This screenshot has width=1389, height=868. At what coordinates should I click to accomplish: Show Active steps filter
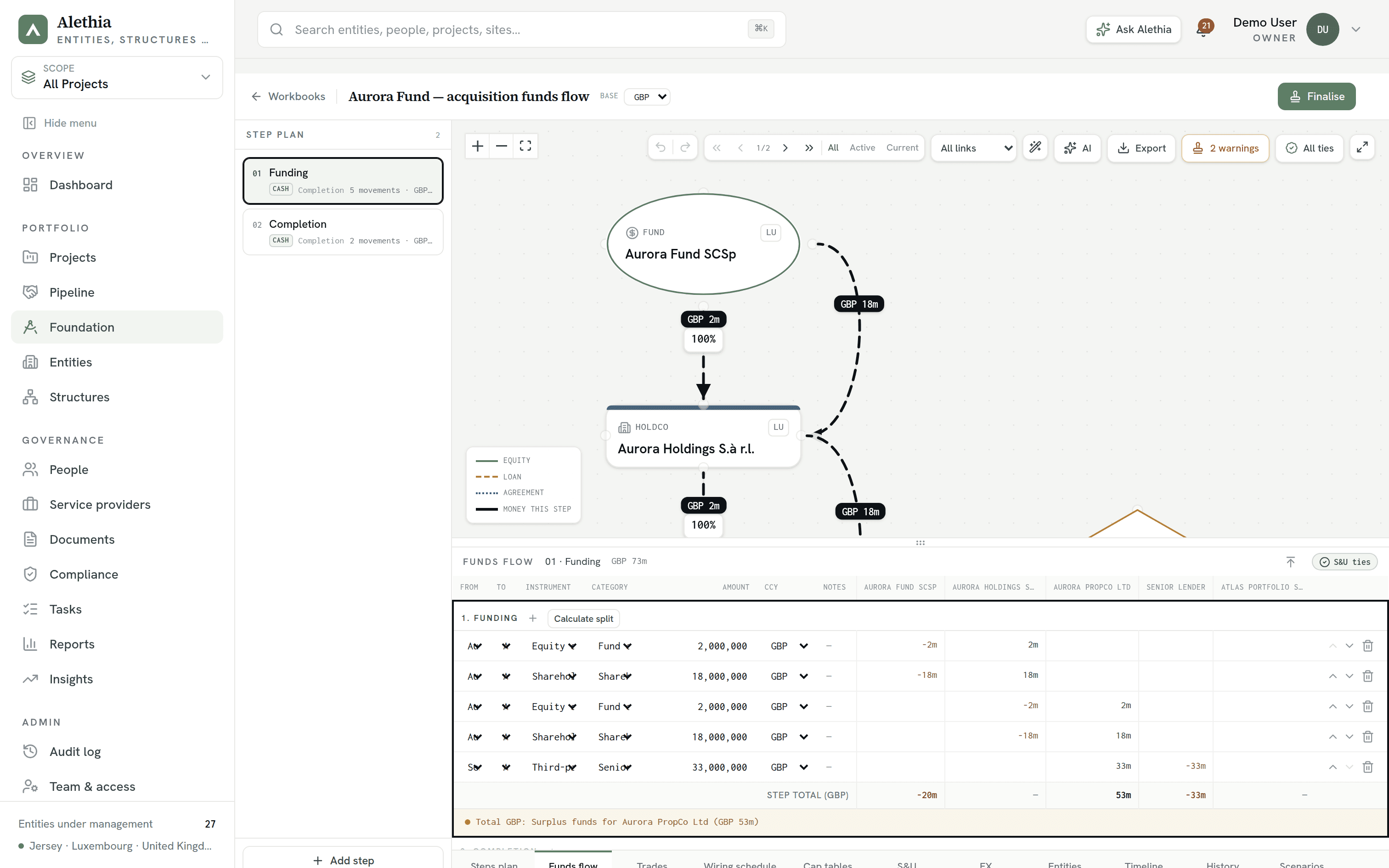point(862,147)
